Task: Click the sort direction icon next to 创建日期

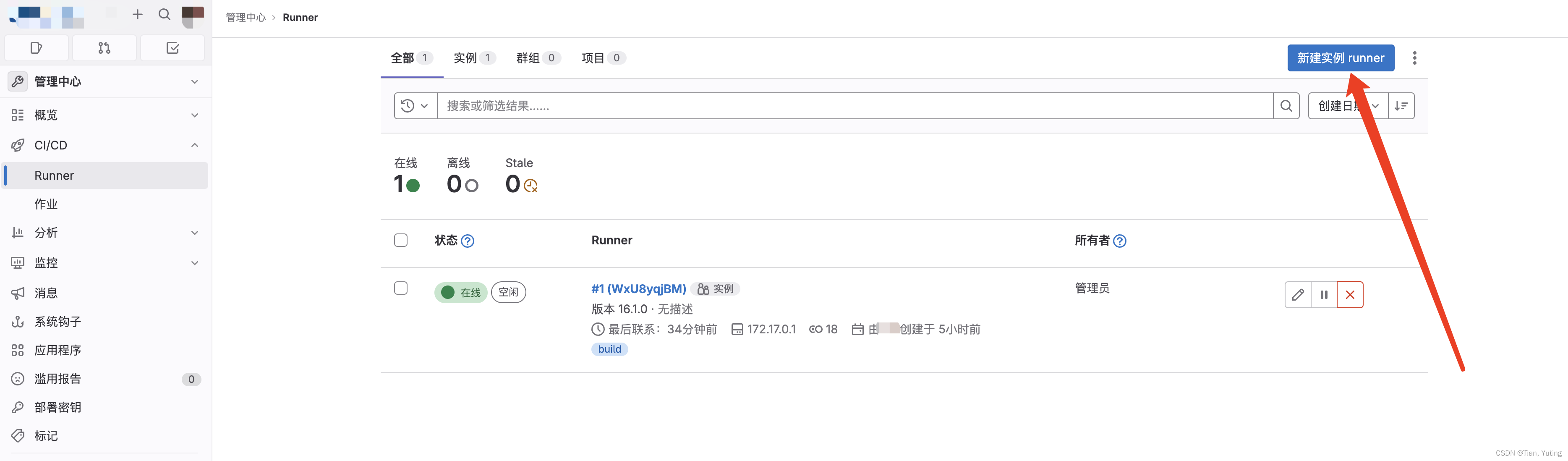Action: 1401,105
